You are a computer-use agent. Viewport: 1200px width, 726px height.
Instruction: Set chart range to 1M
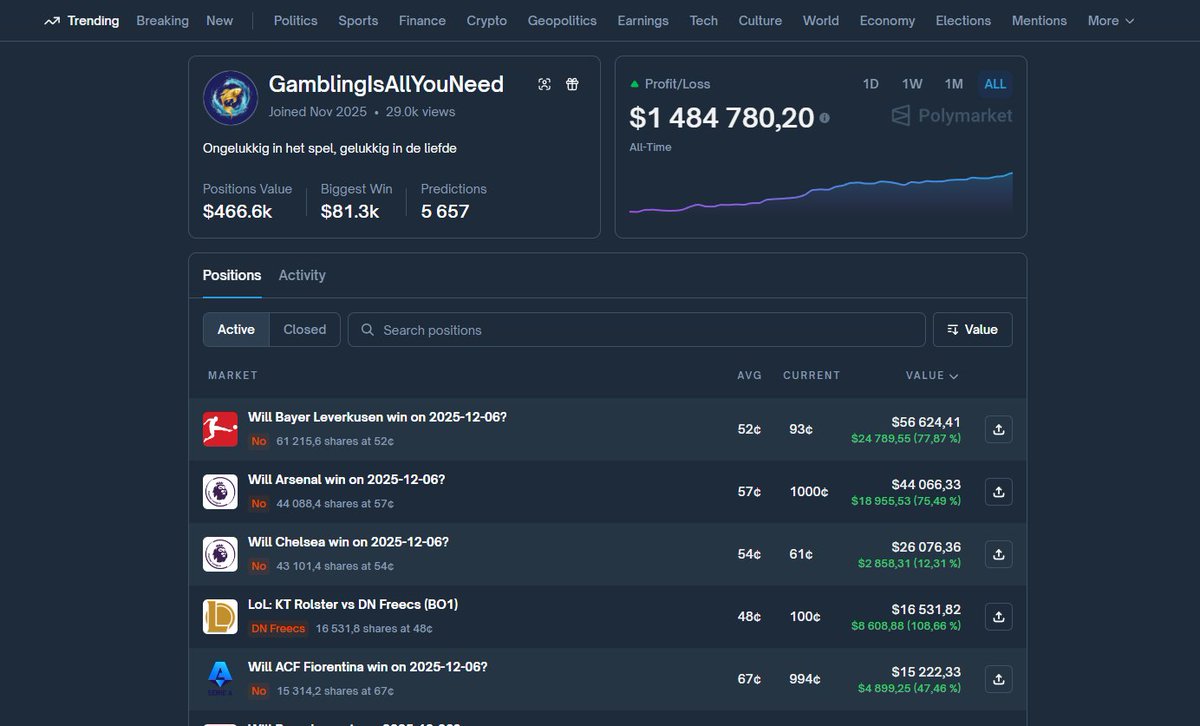[954, 84]
